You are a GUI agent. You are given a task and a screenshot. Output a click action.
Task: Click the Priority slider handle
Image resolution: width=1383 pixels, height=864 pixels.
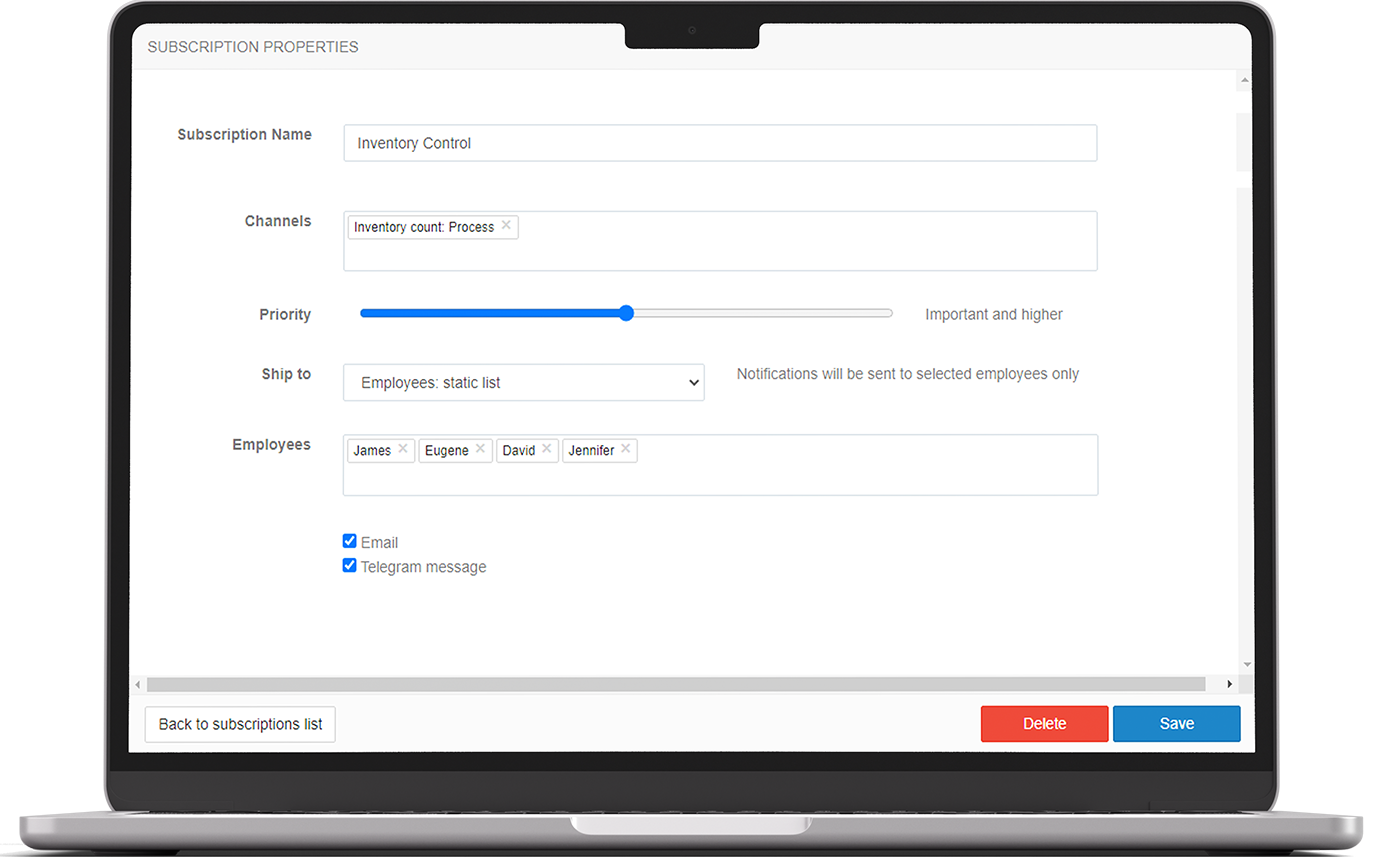(x=625, y=313)
